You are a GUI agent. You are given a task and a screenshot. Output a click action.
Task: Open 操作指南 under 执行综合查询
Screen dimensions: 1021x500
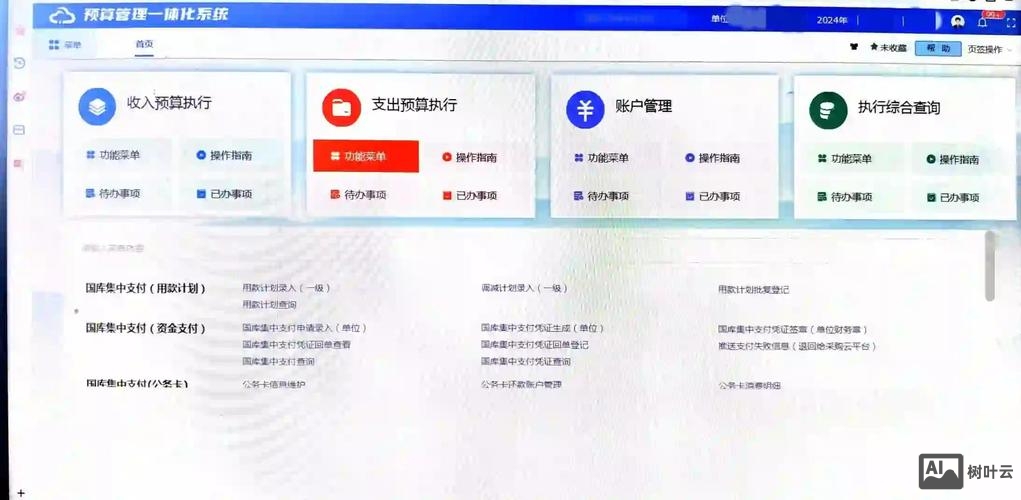(x=953, y=159)
